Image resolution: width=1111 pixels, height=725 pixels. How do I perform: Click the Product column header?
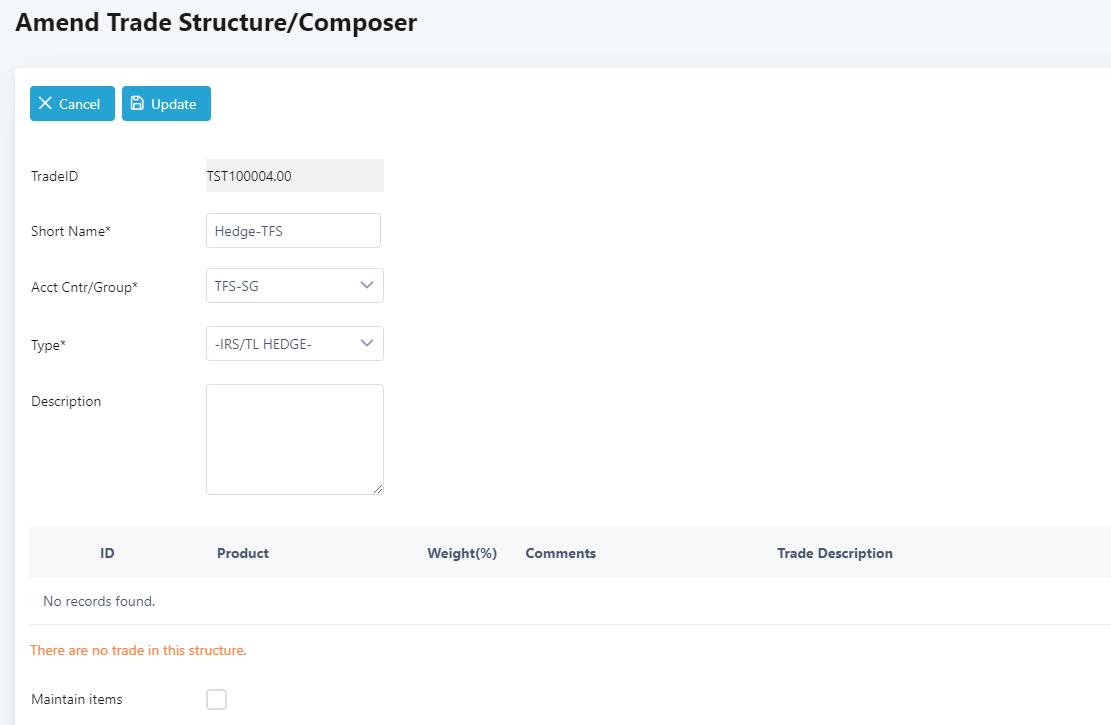pyautogui.click(x=243, y=553)
